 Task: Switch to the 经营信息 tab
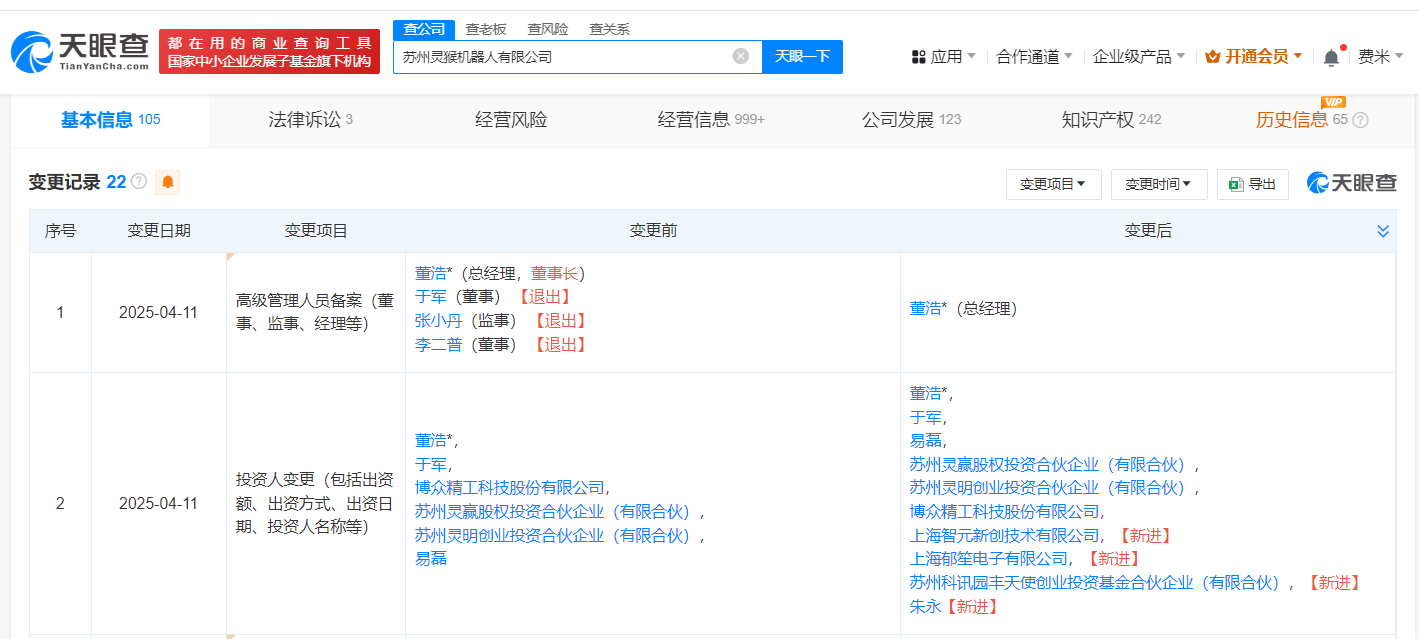[x=711, y=120]
